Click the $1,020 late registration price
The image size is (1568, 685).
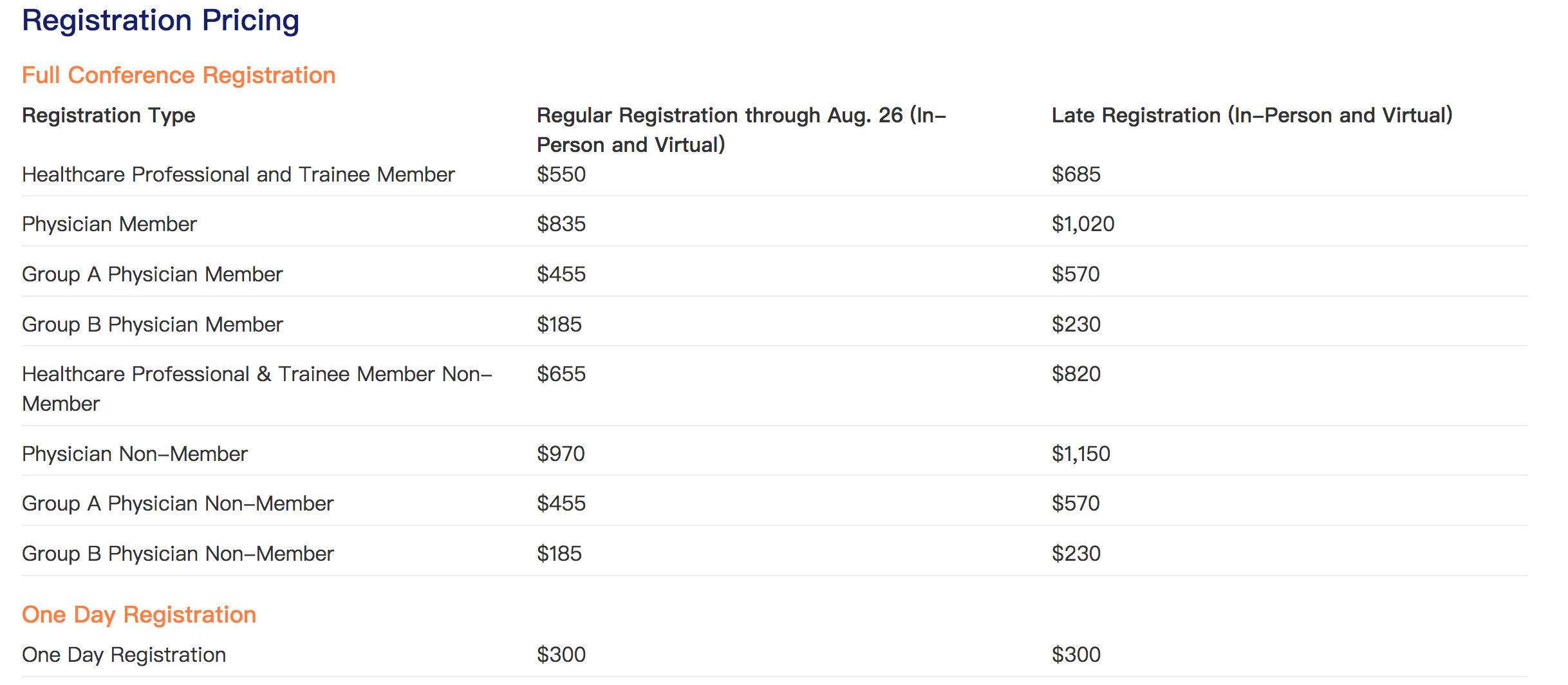click(x=1083, y=224)
